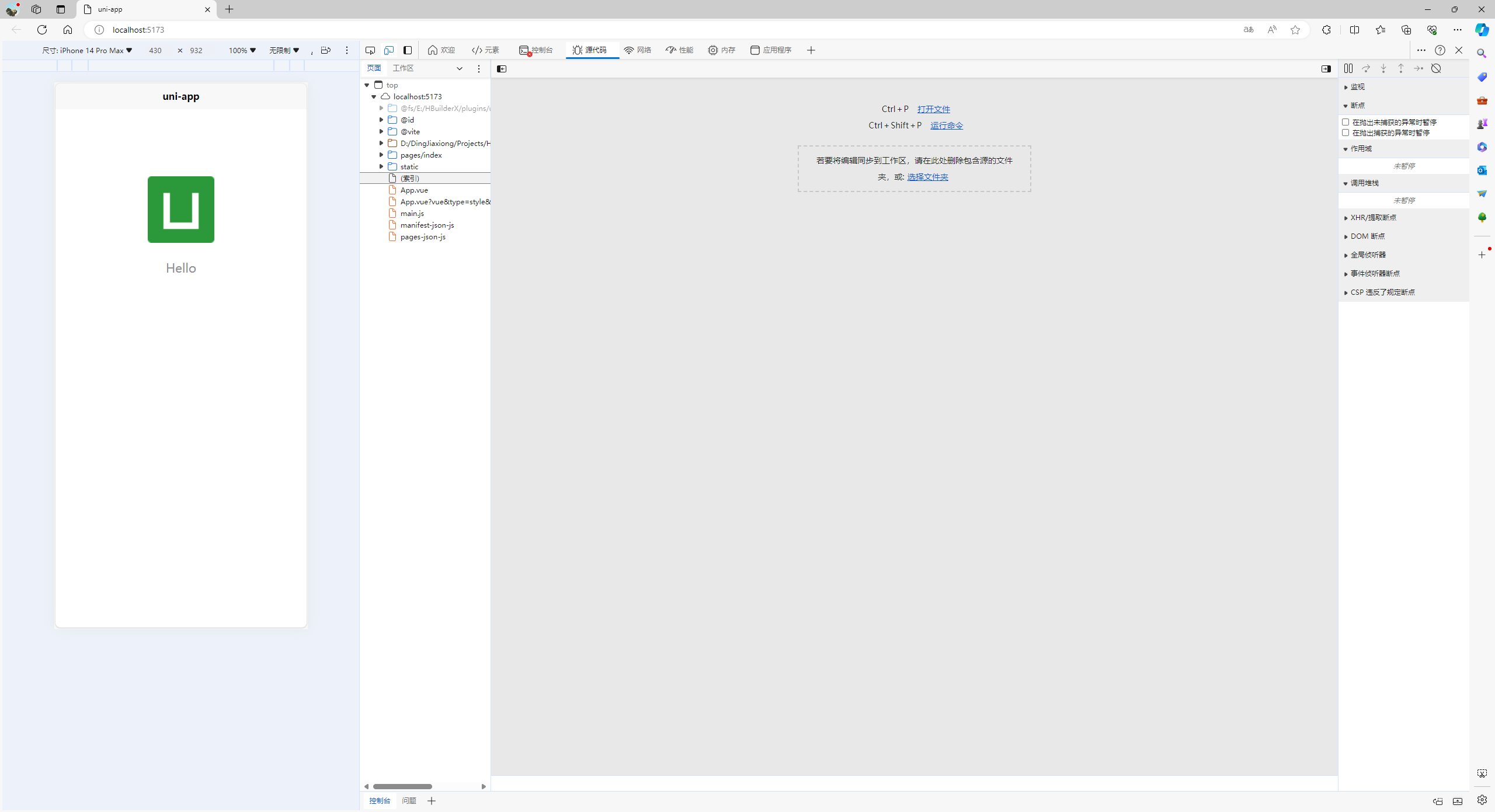Open DevTools settings gear icon
1495x812 pixels.
pyautogui.click(x=1482, y=800)
